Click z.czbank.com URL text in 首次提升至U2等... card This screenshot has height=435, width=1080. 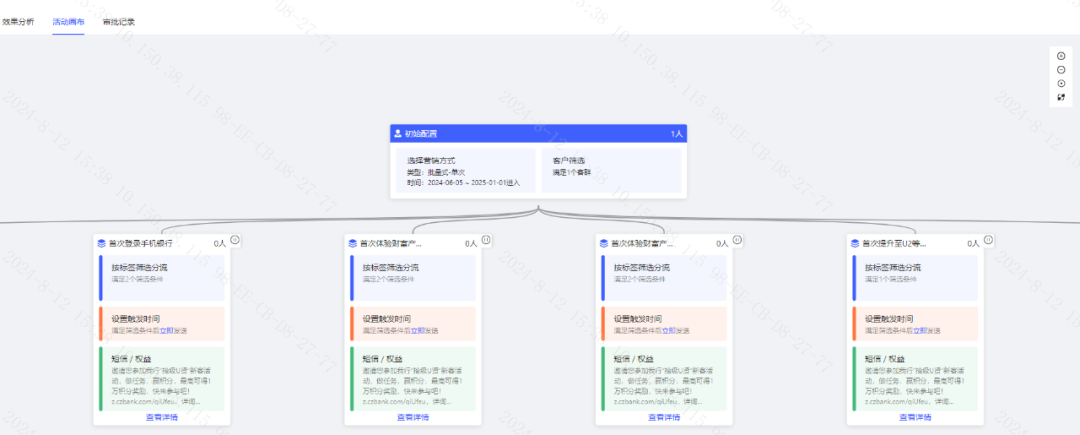click(895, 401)
